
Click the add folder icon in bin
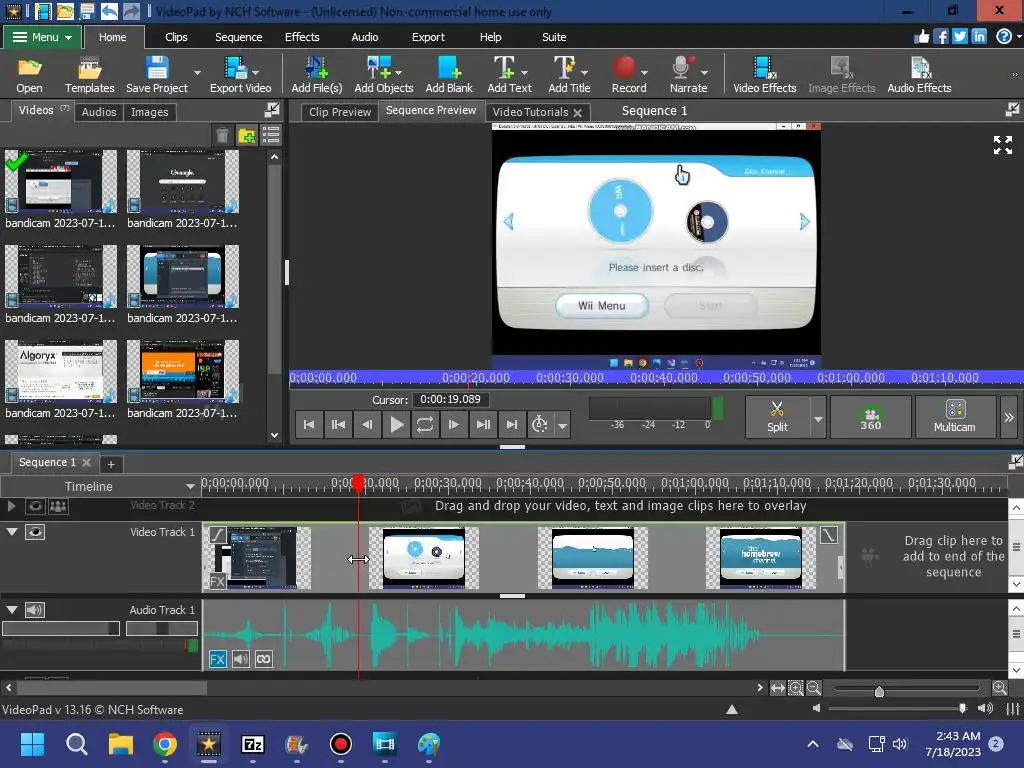point(247,135)
